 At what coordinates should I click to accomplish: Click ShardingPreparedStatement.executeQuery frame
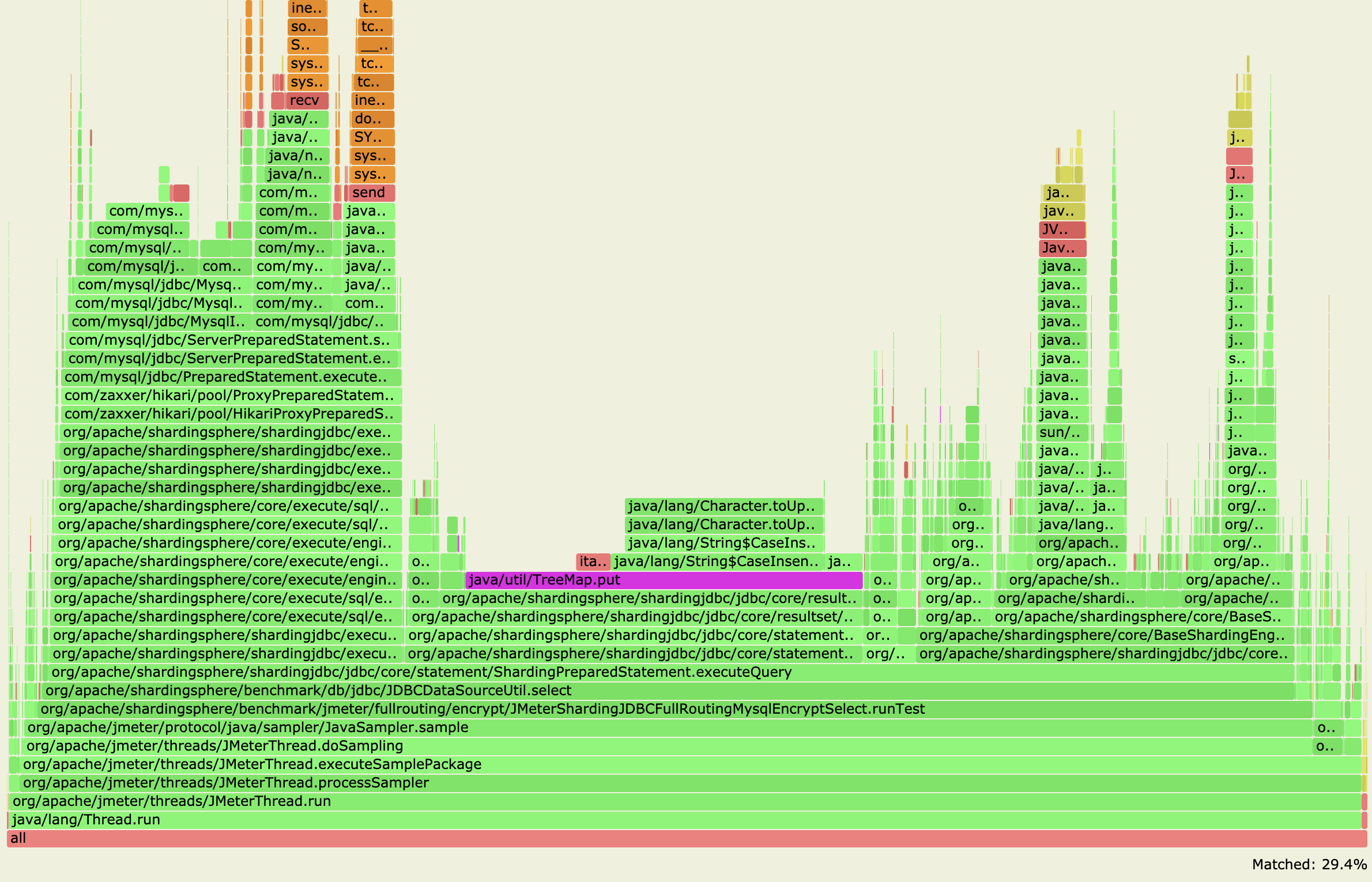click(669, 672)
